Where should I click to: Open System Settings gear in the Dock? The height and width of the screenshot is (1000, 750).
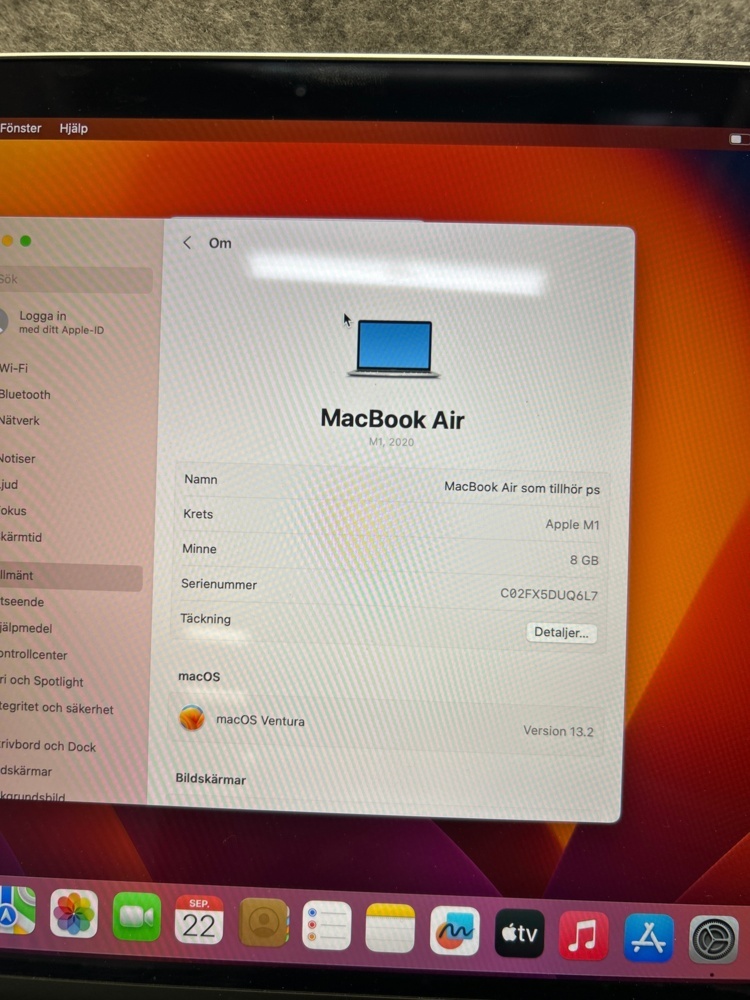[x=713, y=939]
